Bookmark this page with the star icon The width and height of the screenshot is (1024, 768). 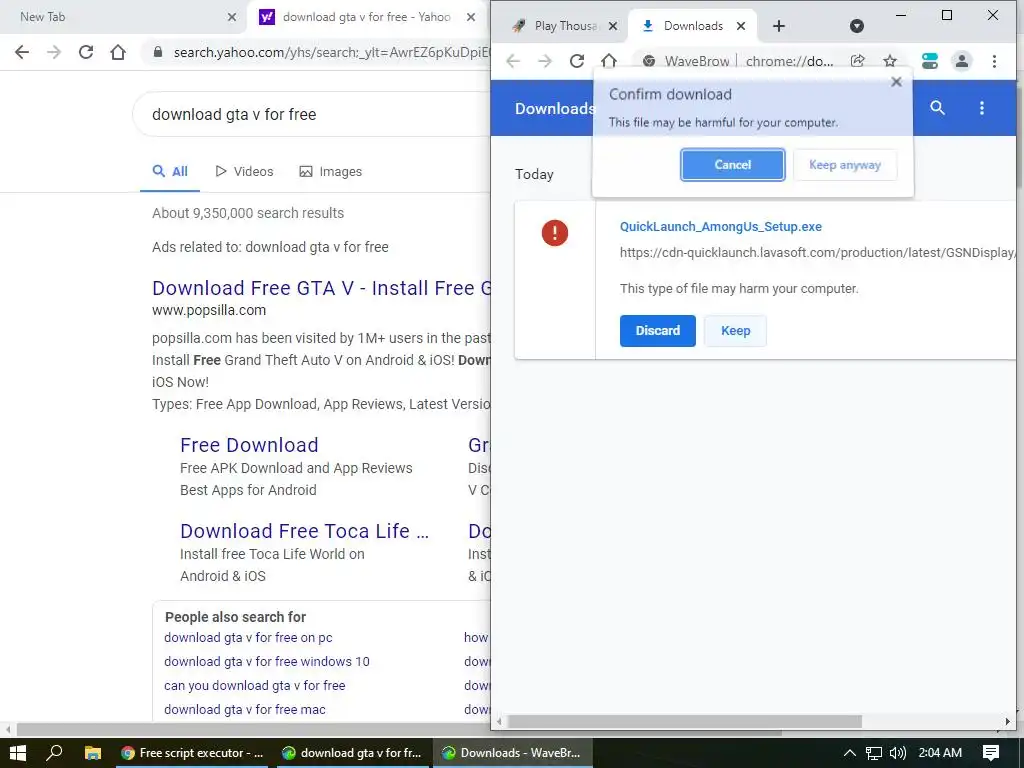pos(889,61)
